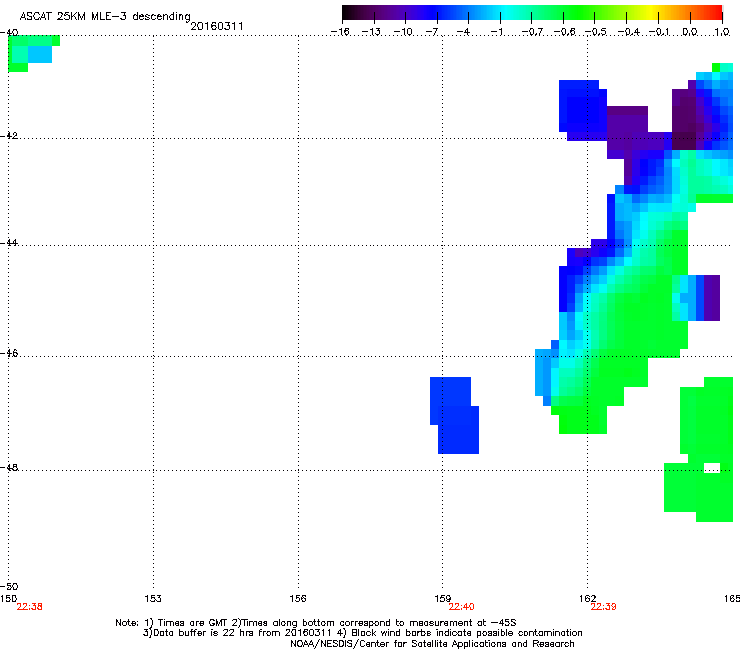
Task: Click the red 22:40 time stamp
Action: click(x=462, y=607)
